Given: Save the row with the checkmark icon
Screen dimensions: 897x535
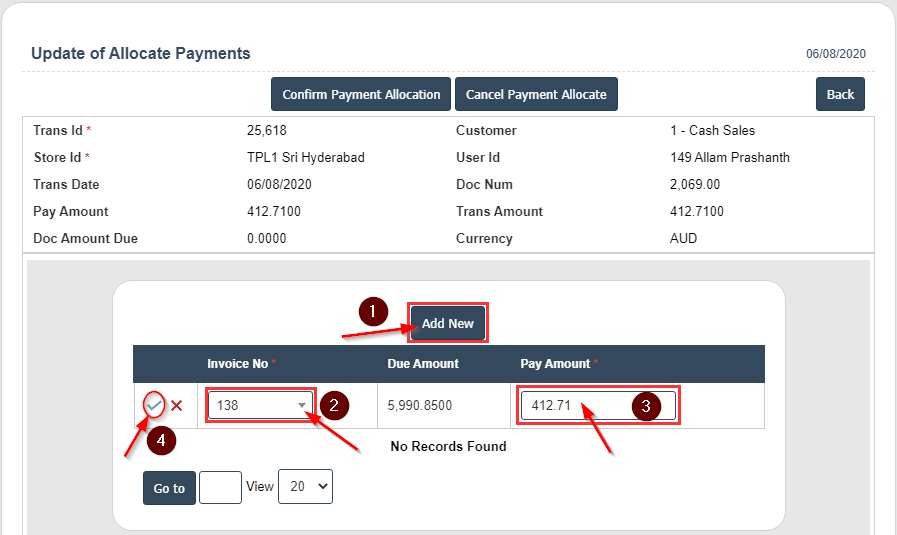Looking at the screenshot, I should pos(153,405).
